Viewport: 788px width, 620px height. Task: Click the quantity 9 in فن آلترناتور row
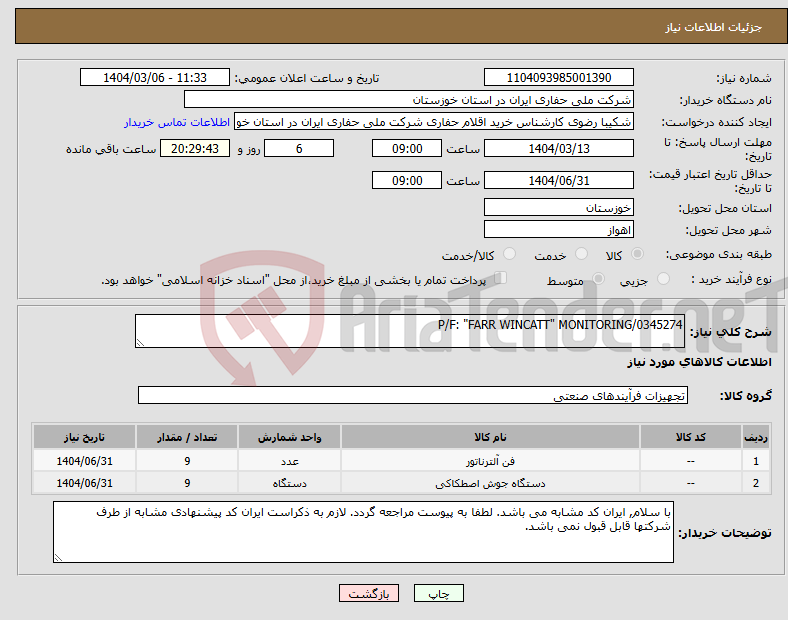pyautogui.click(x=187, y=461)
